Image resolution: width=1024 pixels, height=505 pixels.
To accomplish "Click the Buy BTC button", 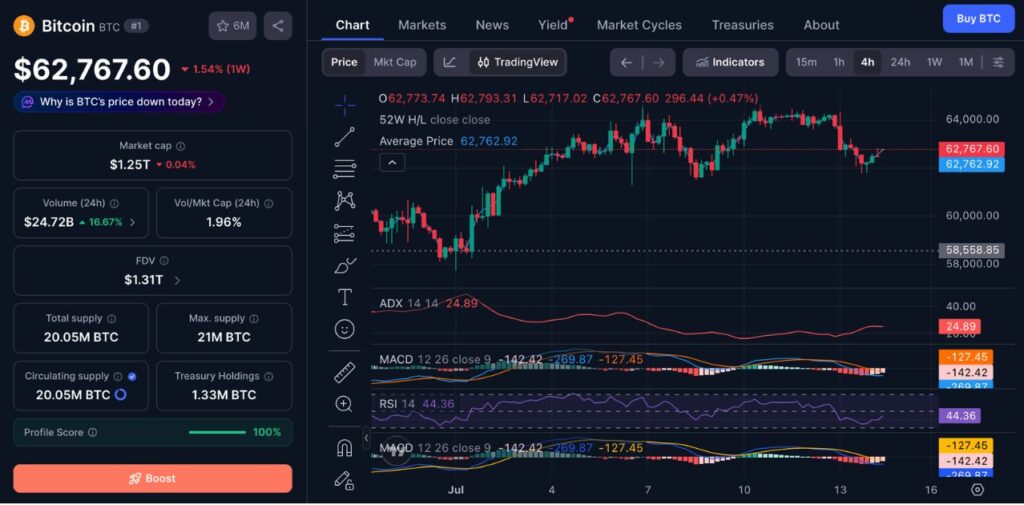I will [x=978, y=18].
